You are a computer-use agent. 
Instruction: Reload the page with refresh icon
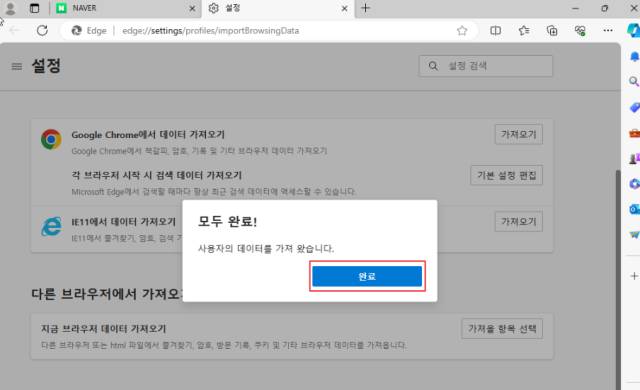pos(42,31)
